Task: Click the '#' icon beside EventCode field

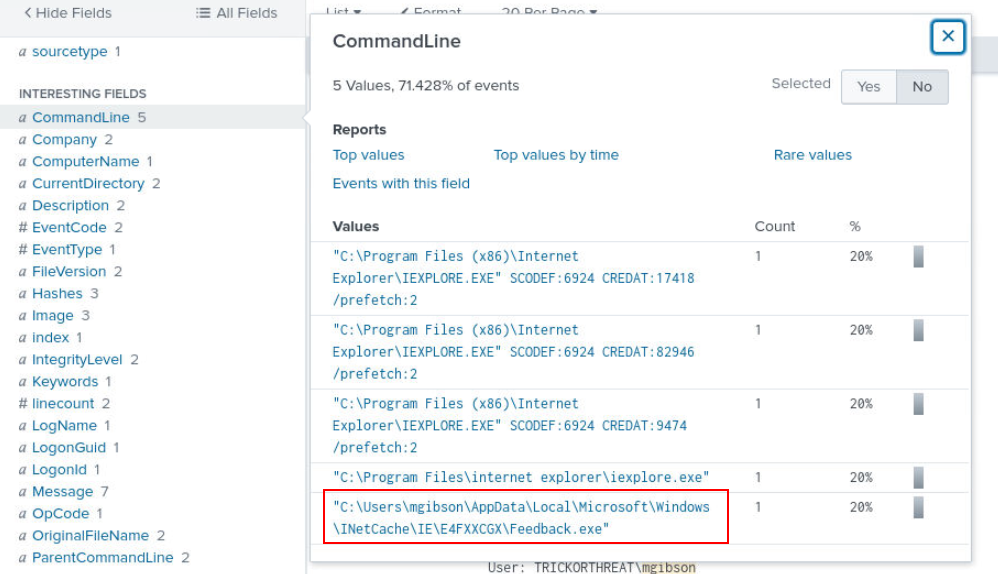Action: [23, 228]
